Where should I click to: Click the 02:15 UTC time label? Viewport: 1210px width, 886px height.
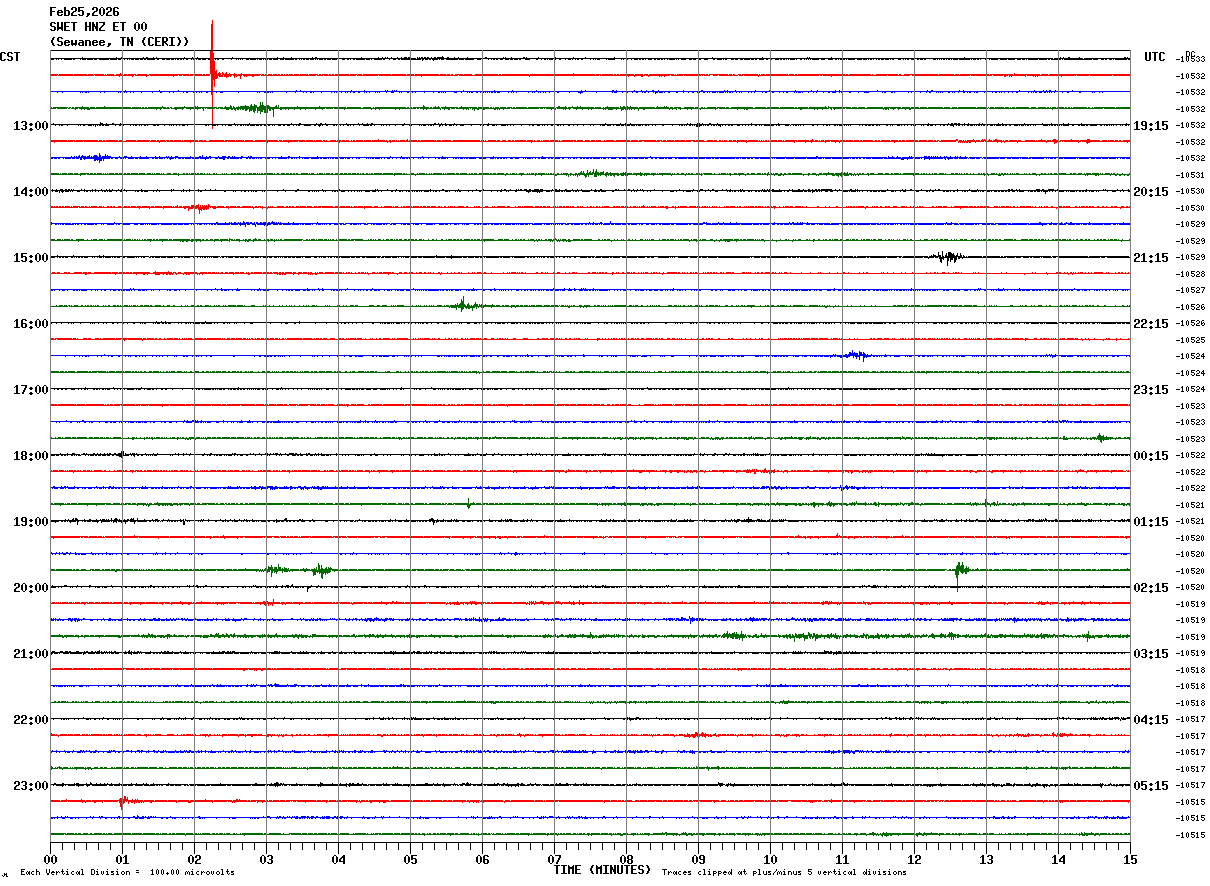(1150, 588)
